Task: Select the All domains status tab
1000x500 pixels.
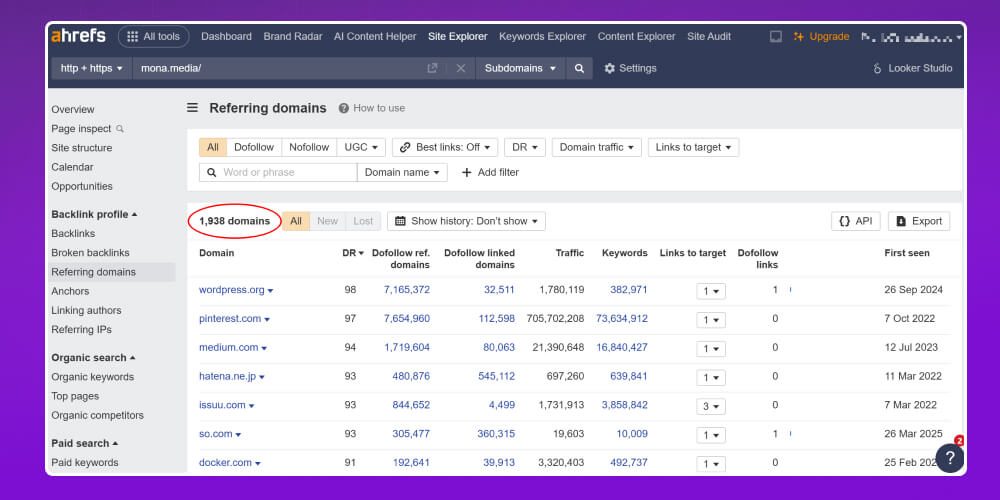Action: tap(296, 221)
